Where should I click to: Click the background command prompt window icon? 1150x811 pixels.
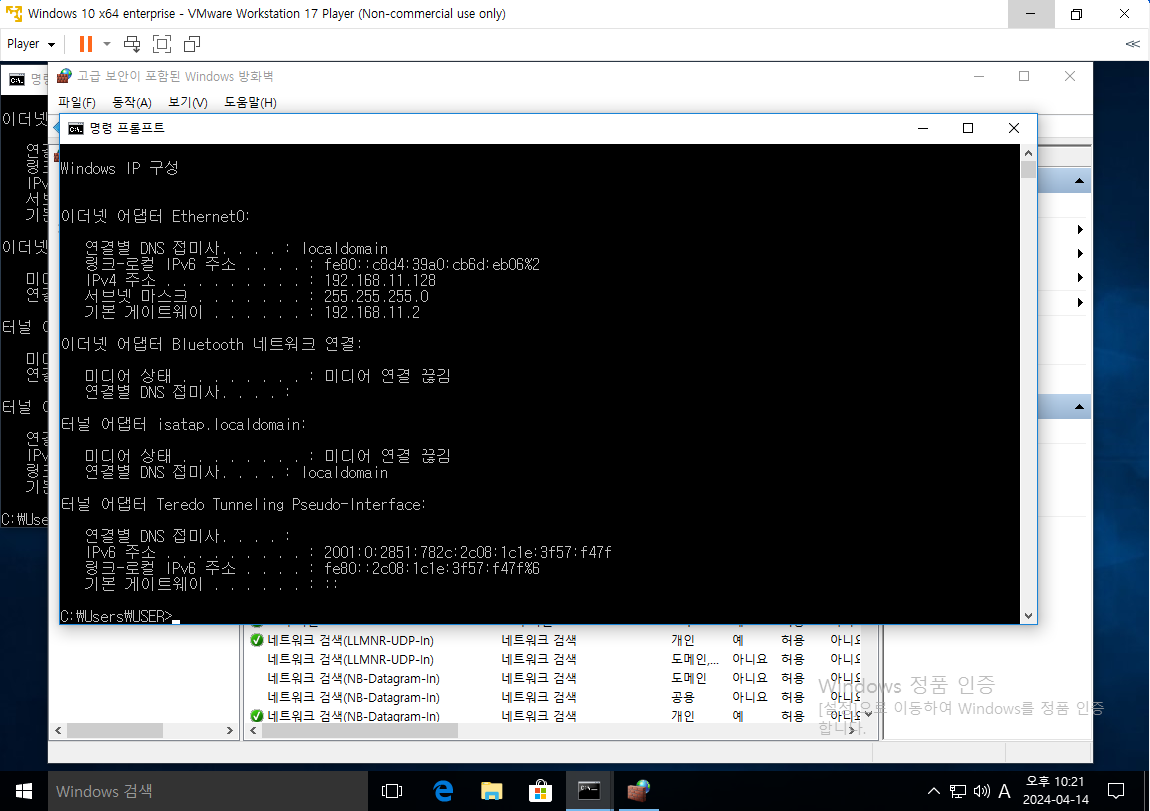tap(17, 79)
